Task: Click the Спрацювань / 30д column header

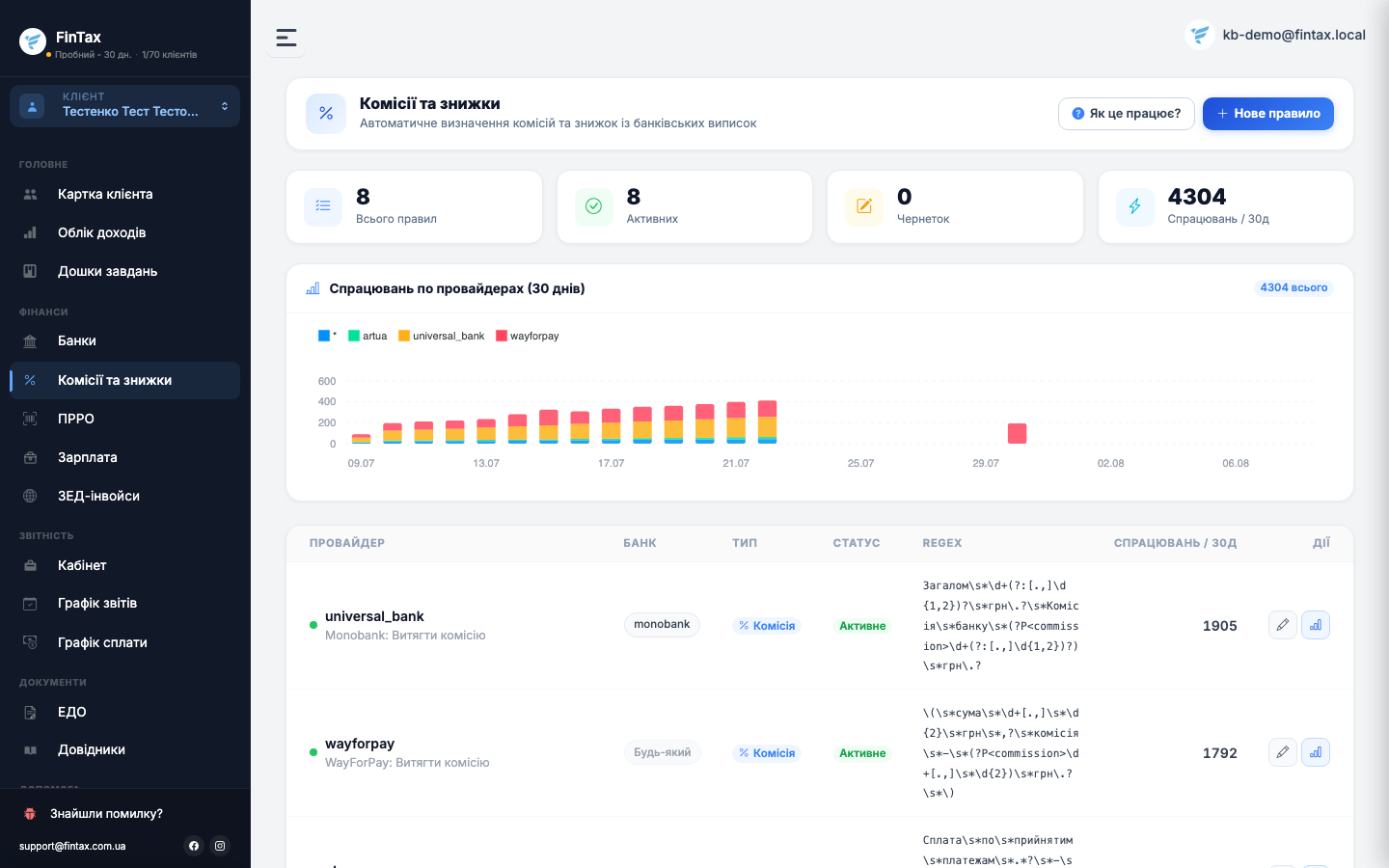Action: (1176, 543)
